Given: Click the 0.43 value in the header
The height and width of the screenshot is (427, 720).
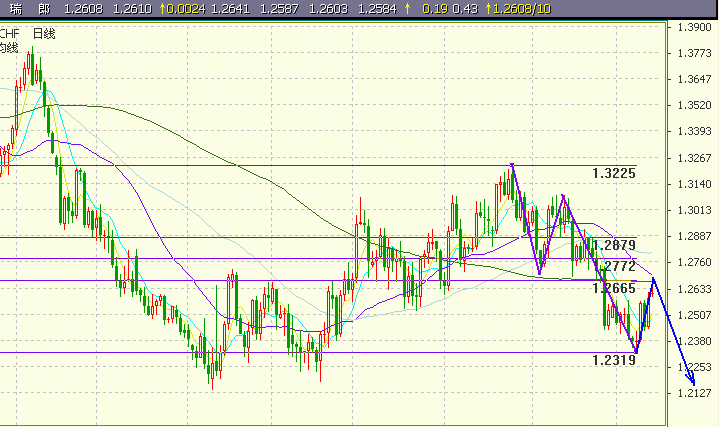Looking at the screenshot, I should pyautogui.click(x=465, y=9).
